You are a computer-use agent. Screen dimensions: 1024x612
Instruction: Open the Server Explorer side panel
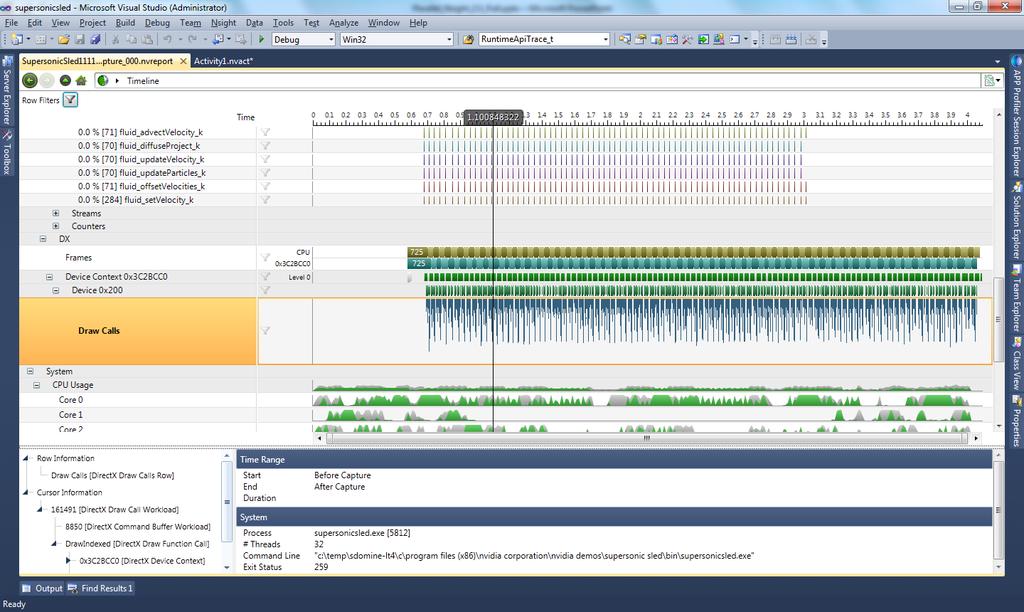7,90
